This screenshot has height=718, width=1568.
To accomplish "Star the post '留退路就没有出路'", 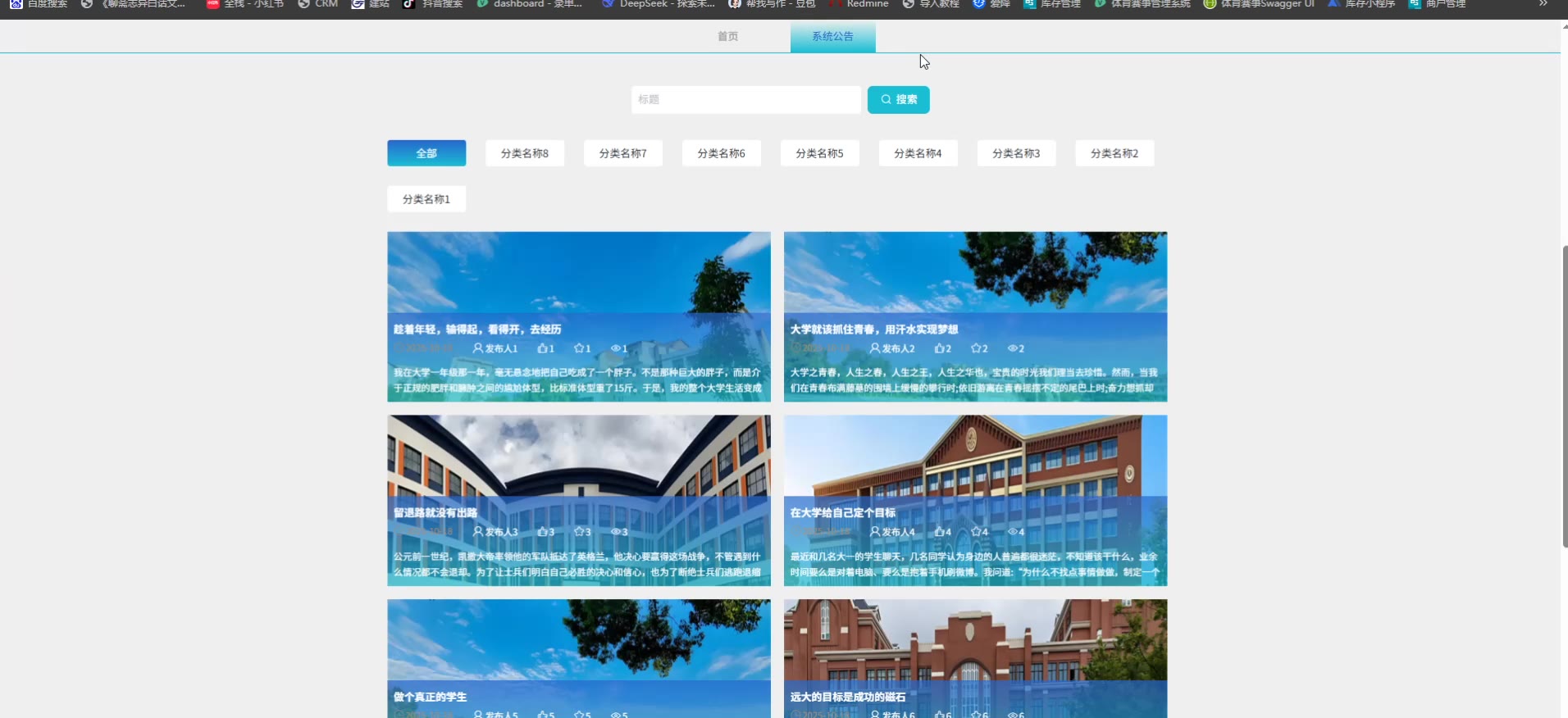I will 579,532.
